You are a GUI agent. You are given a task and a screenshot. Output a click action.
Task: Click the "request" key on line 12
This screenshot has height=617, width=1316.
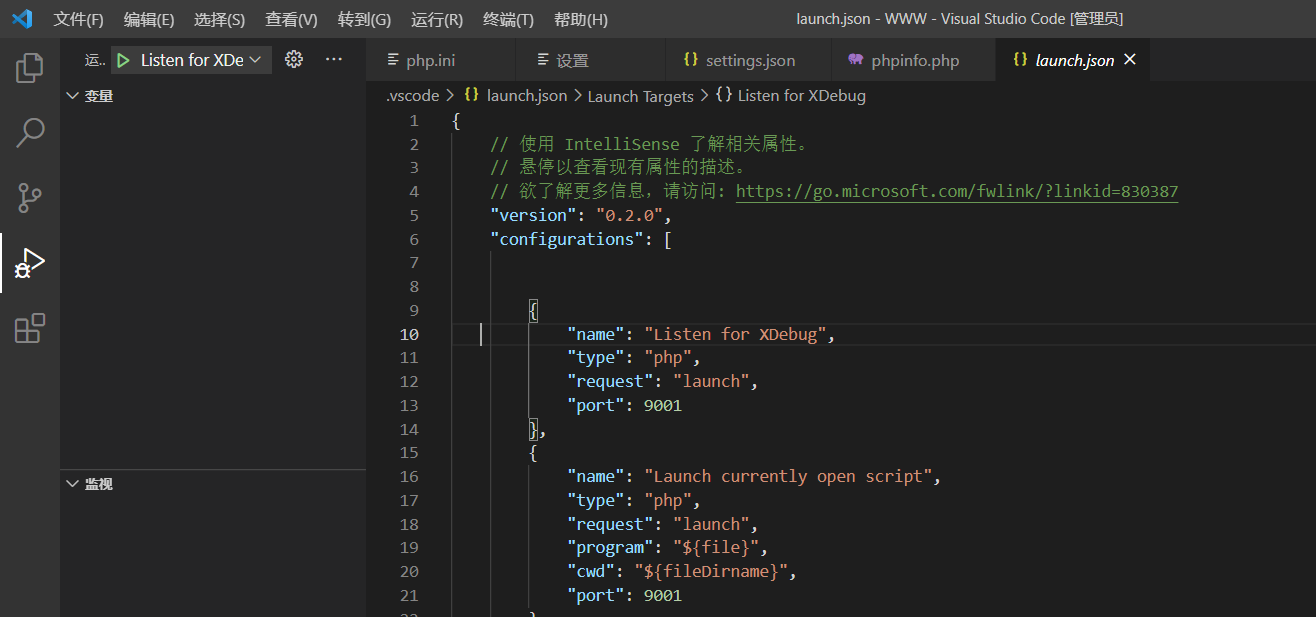click(x=610, y=381)
